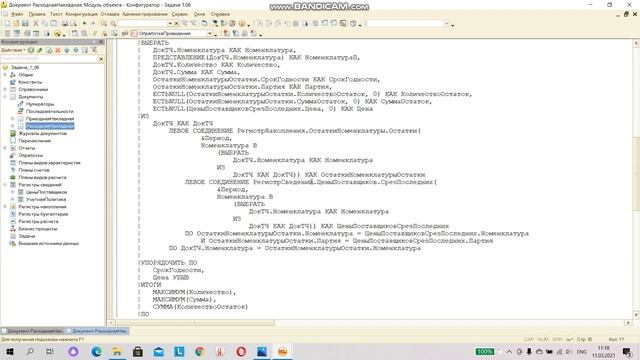Select the Перечисления tree item
640x360 pixels.
tap(35, 141)
